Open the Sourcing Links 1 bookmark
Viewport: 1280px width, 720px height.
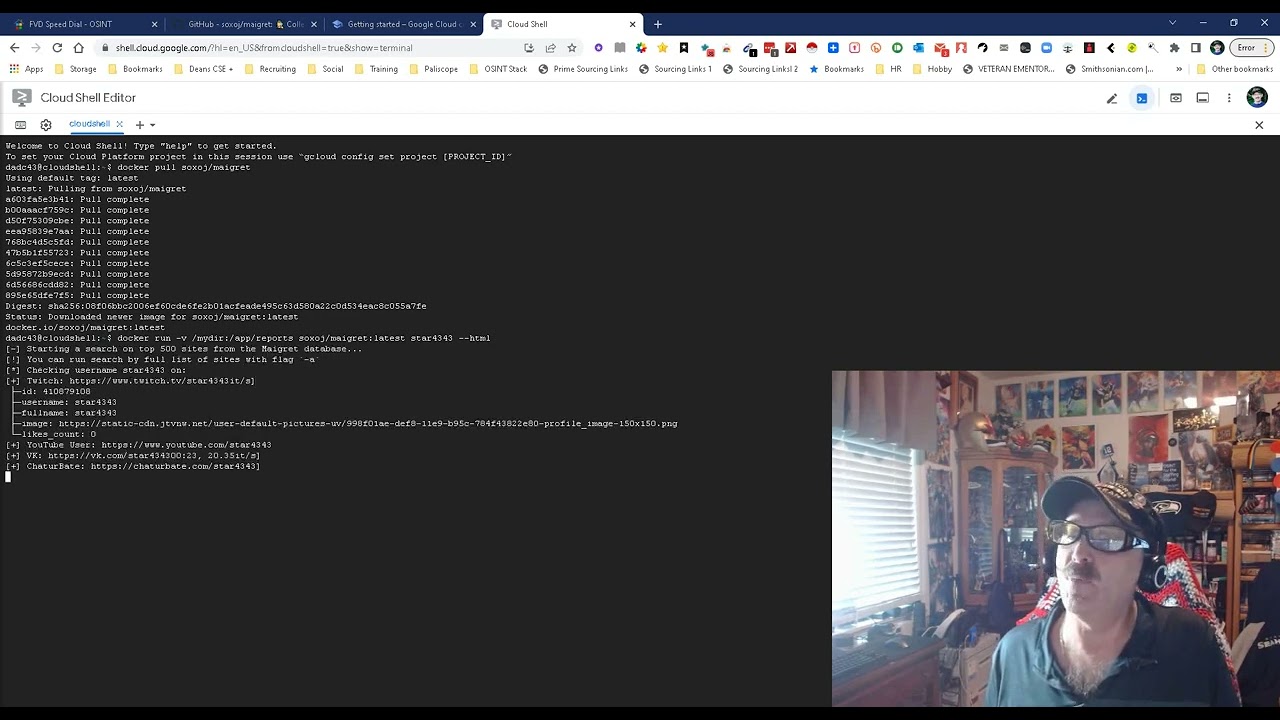pos(675,69)
